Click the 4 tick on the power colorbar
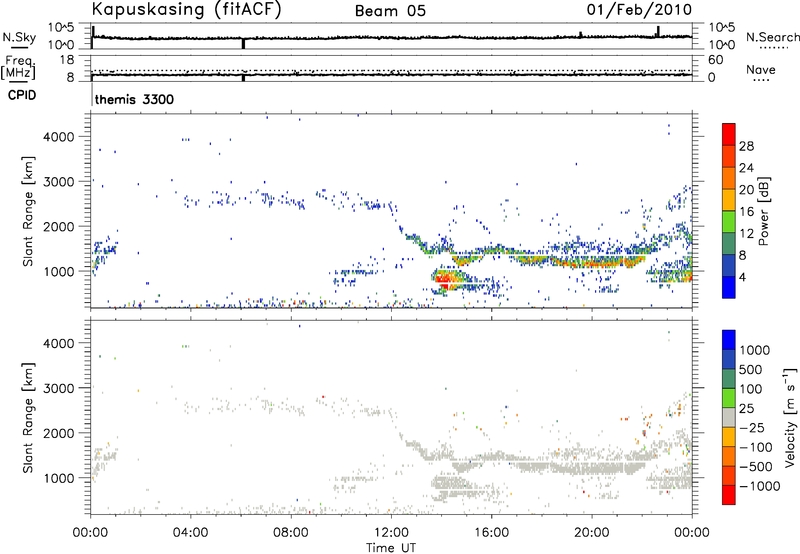 click(743, 278)
